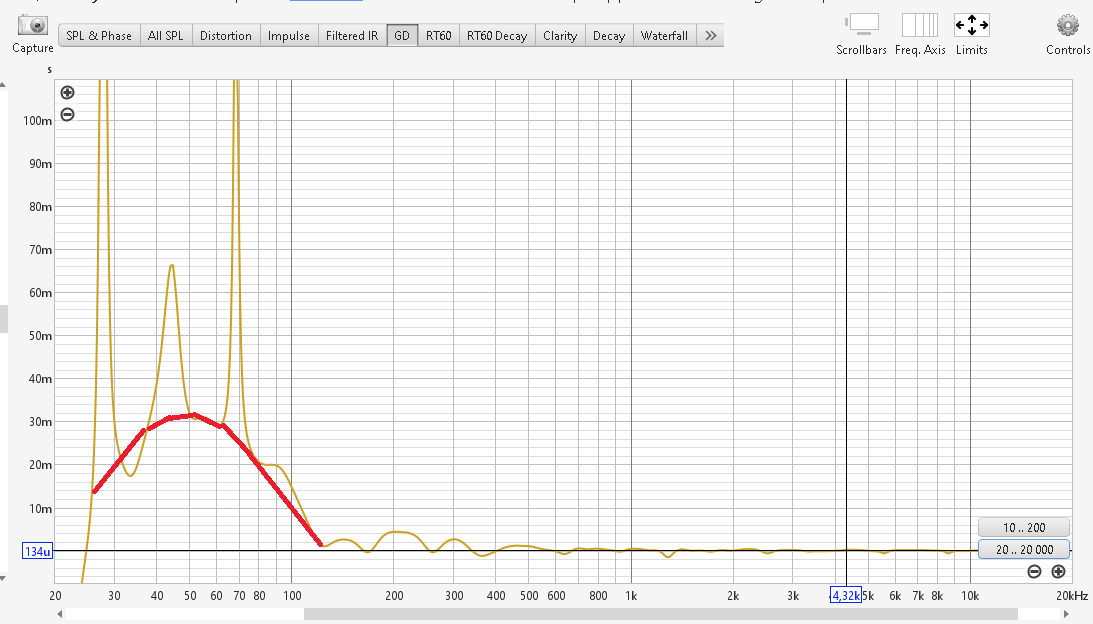
Task: Zoom out horizontal axis minus icon
Action: pos(1034,572)
